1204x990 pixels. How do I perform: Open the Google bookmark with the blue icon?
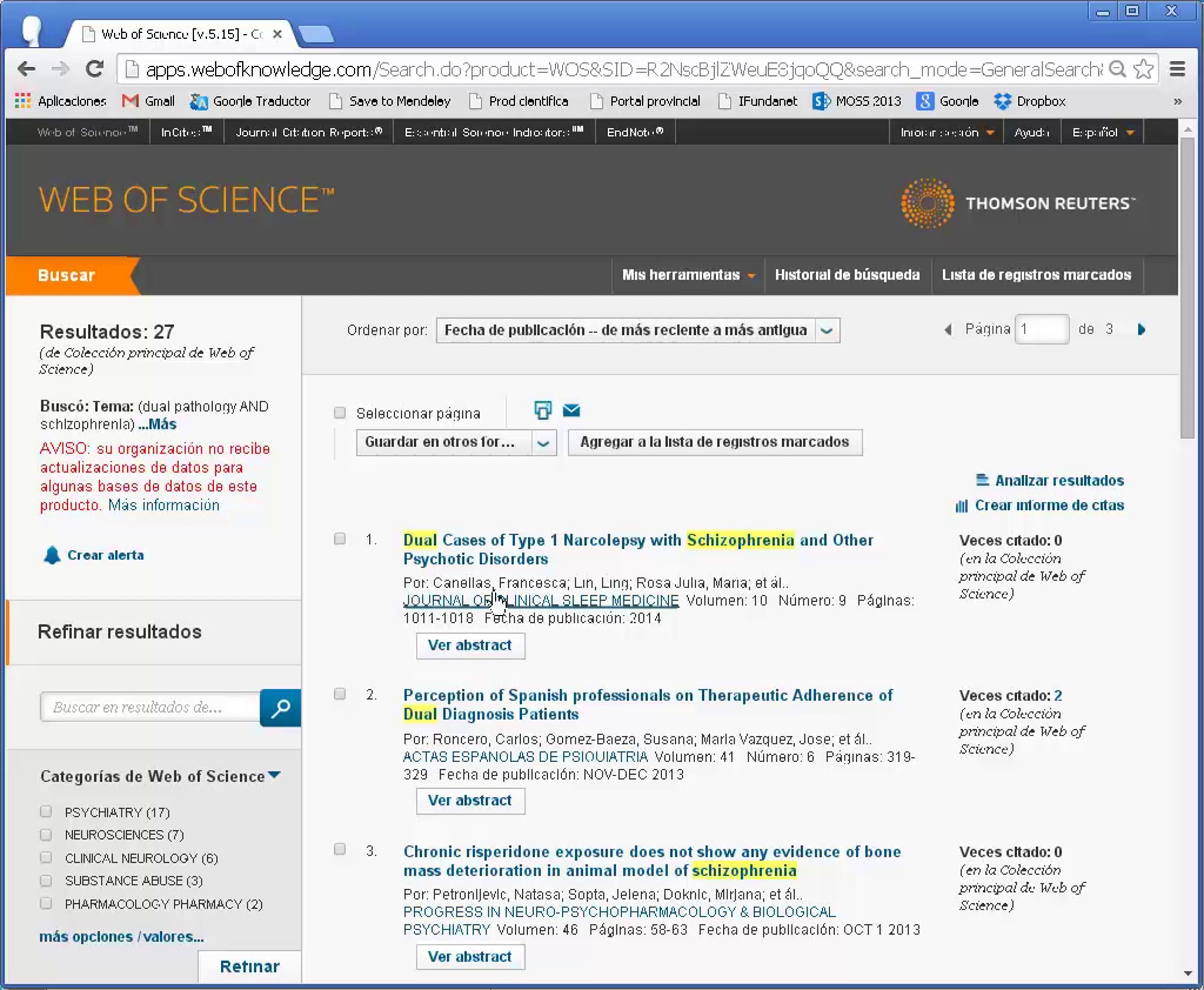[x=948, y=101]
